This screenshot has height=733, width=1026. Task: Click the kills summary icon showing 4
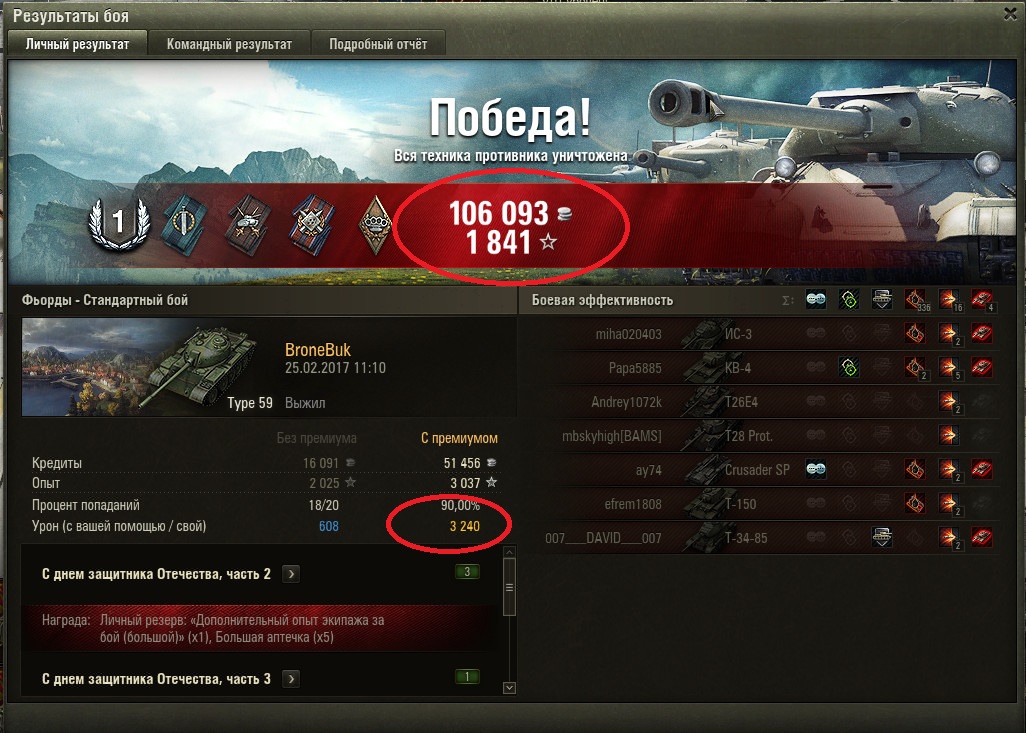(982, 300)
